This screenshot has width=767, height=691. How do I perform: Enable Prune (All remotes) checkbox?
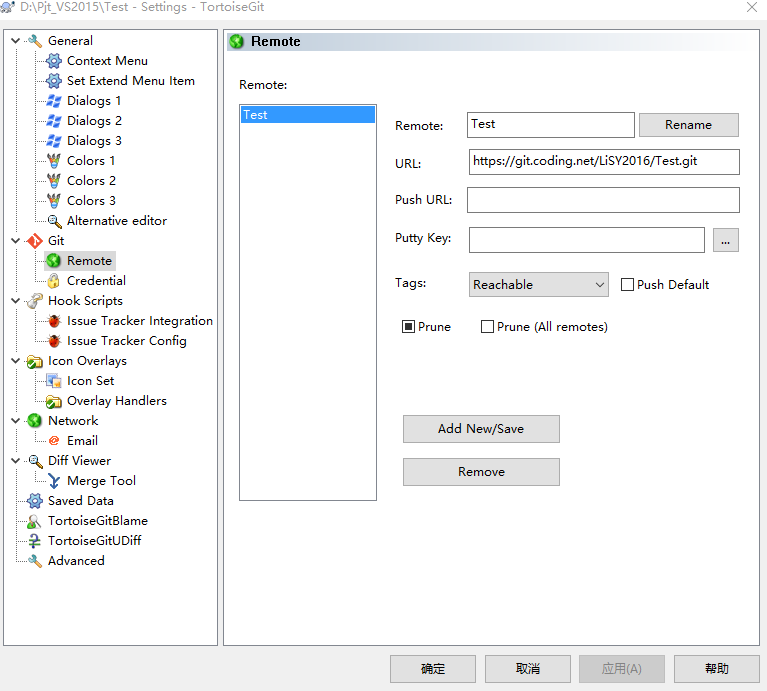[488, 327]
